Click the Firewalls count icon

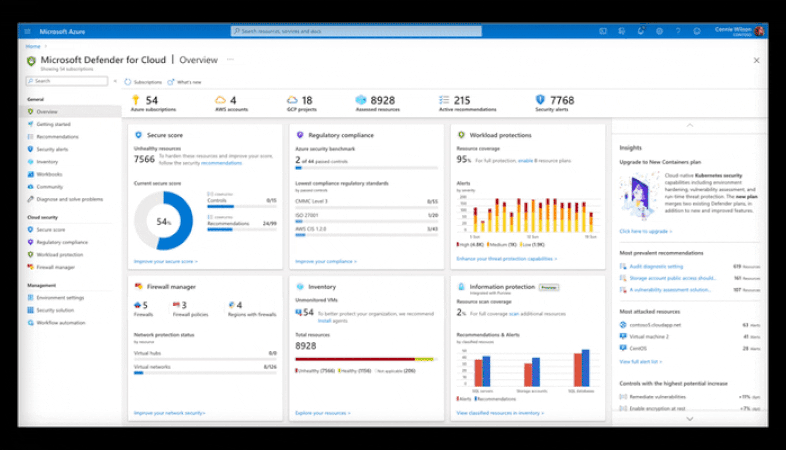[137, 305]
